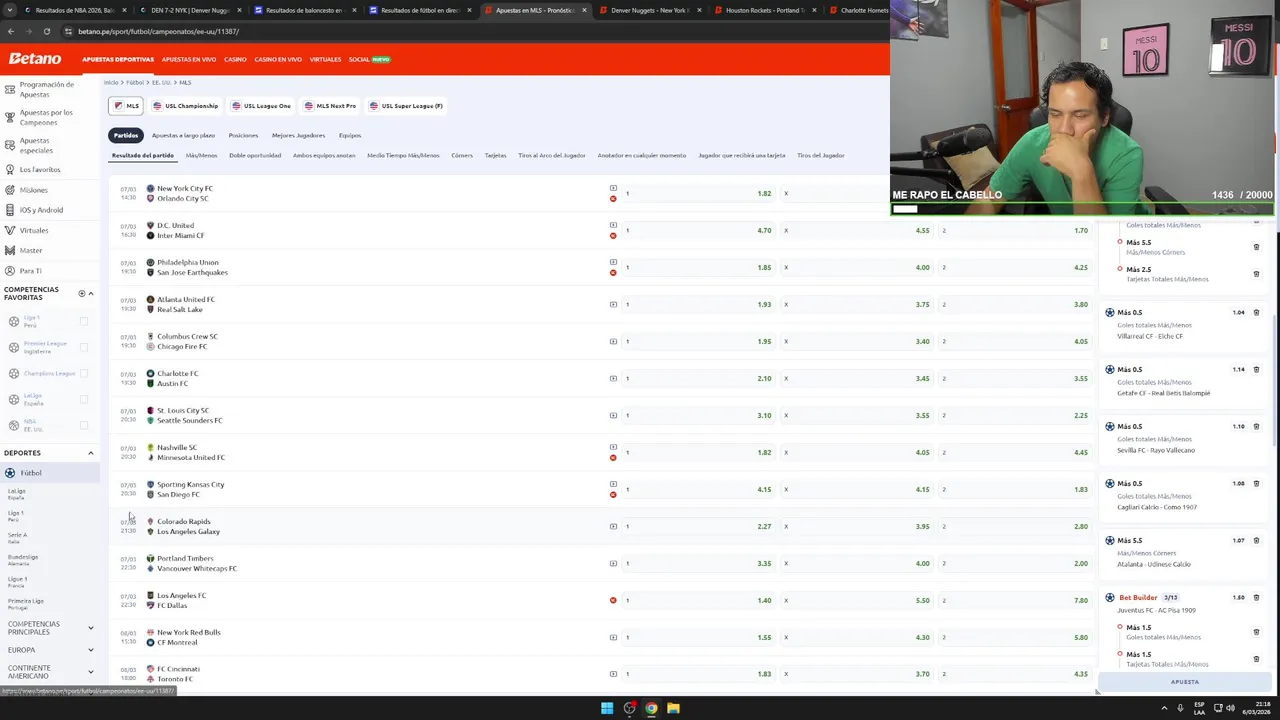Open Fútbol breadcrumb link

[134, 82]
